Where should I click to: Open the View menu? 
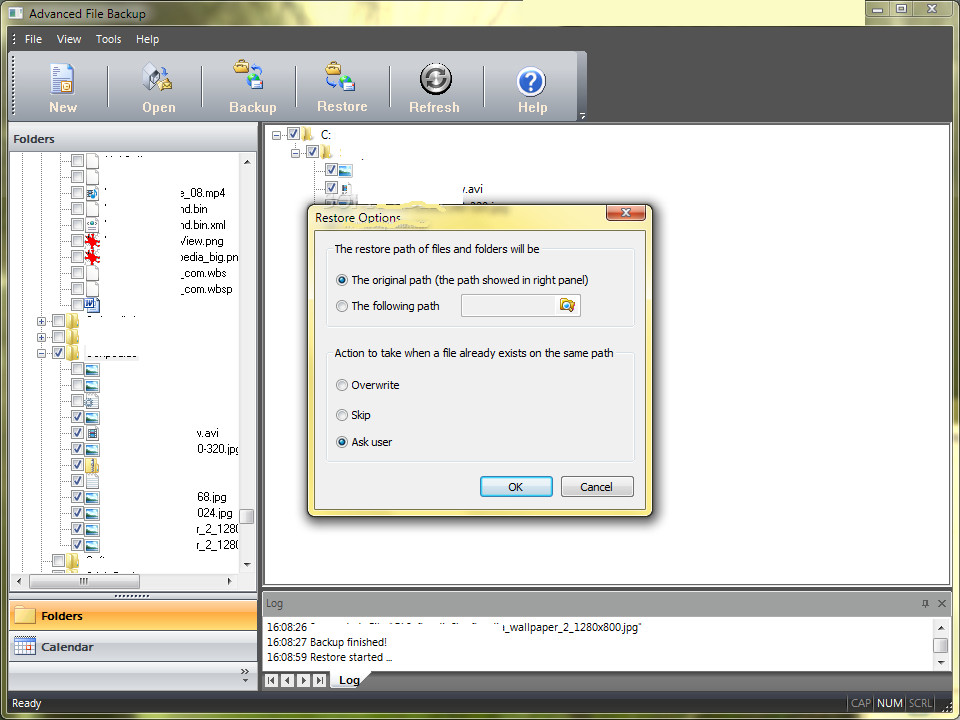tap(69, 39)
